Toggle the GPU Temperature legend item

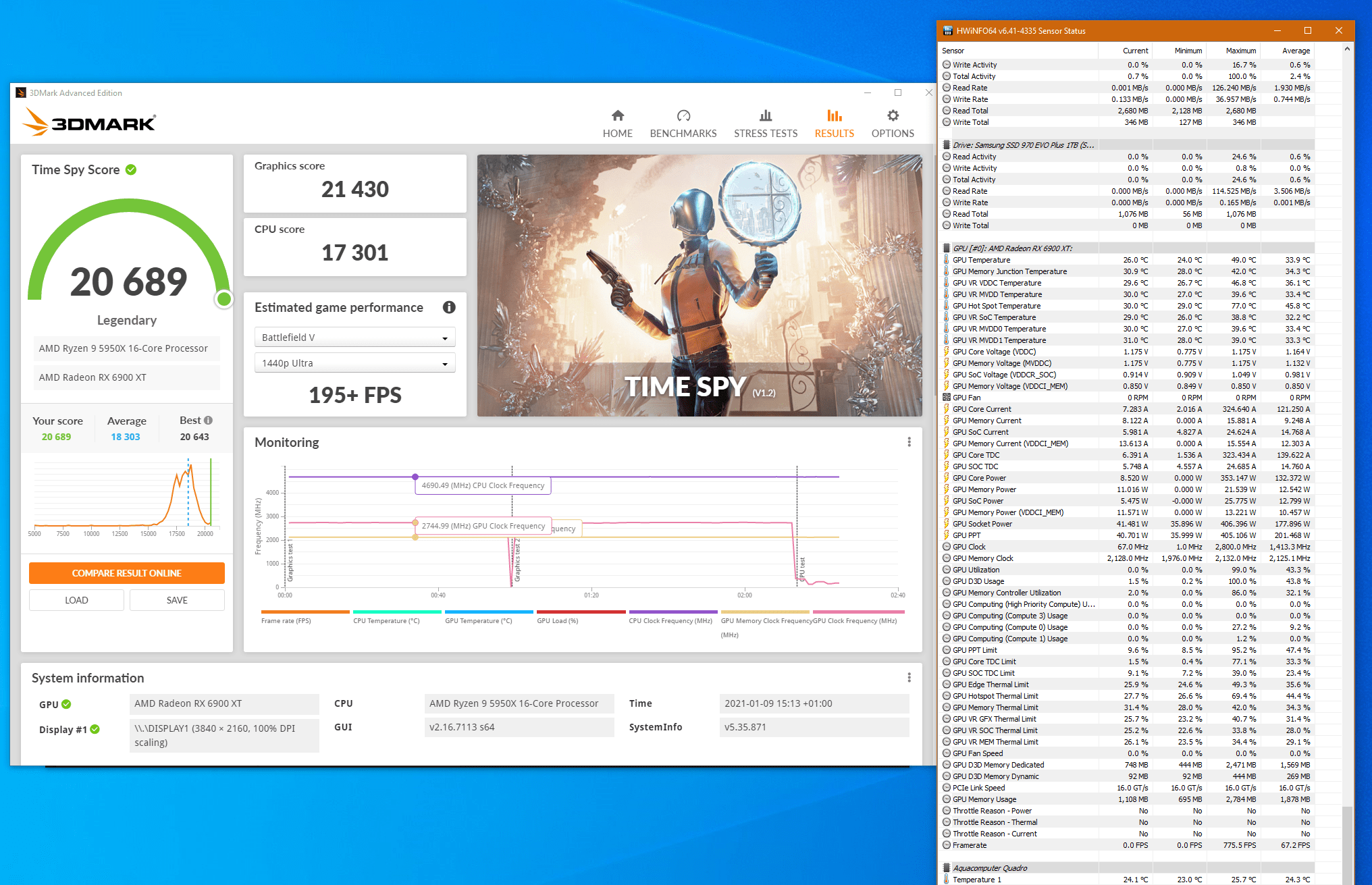[x=489, y=618]
